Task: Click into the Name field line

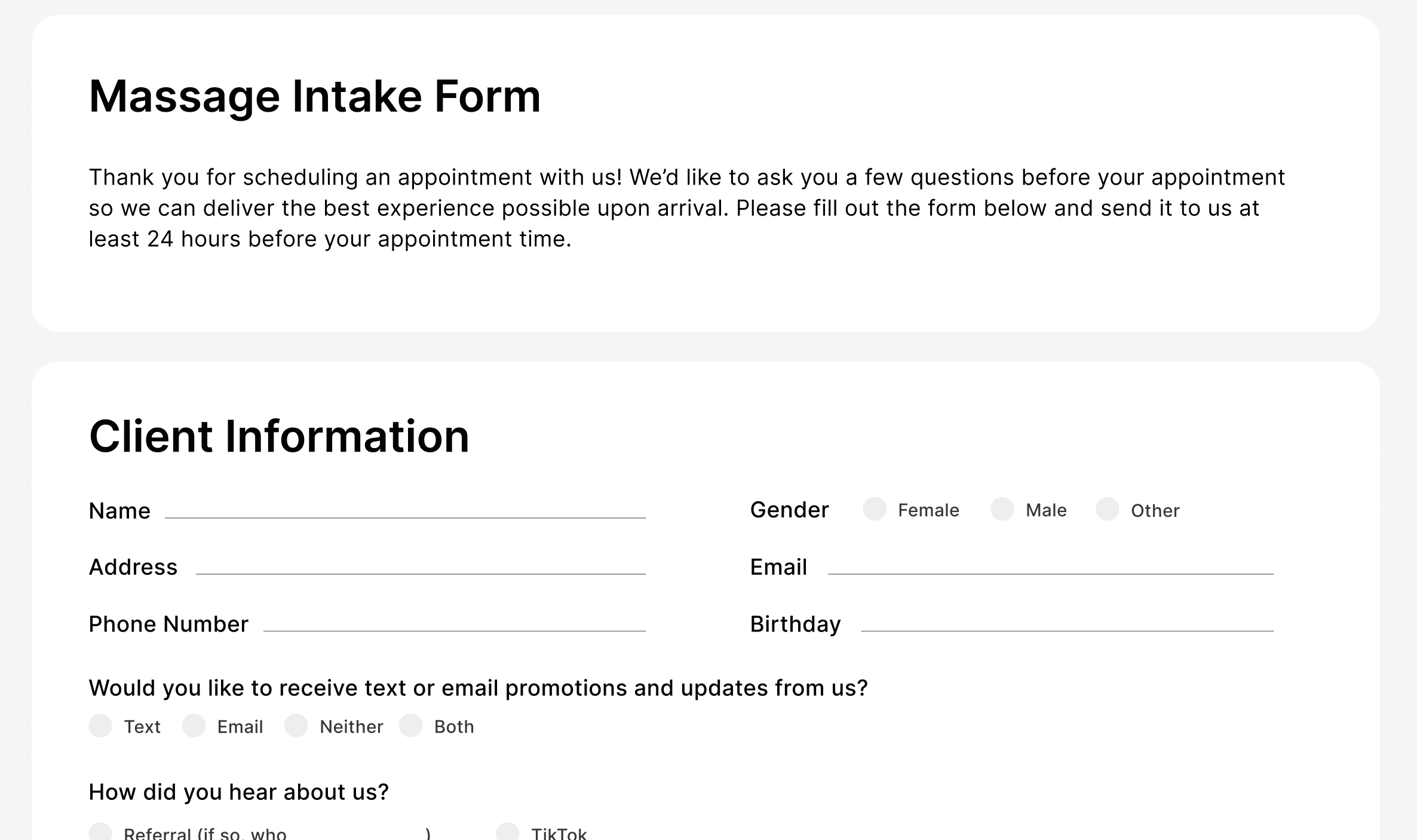Action: 405,511
